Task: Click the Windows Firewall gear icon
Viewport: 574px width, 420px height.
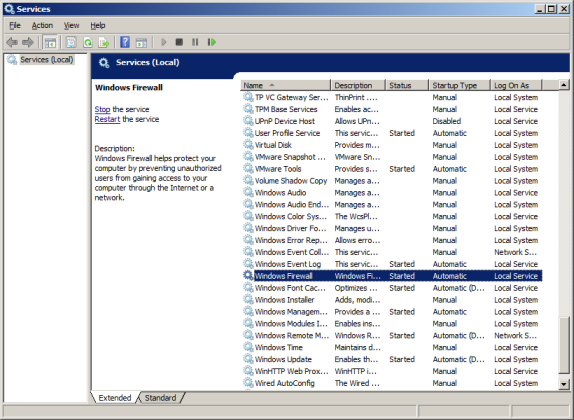Action: 248,275
